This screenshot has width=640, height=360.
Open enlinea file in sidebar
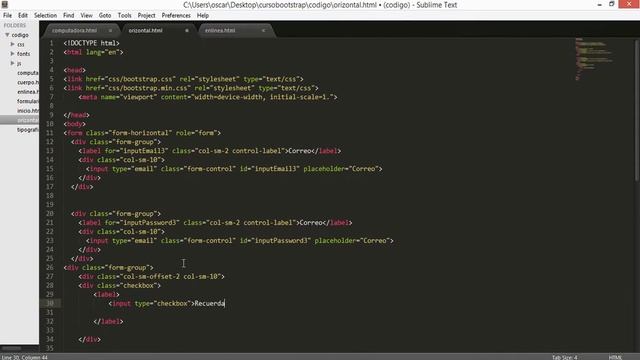pos(27,92)
